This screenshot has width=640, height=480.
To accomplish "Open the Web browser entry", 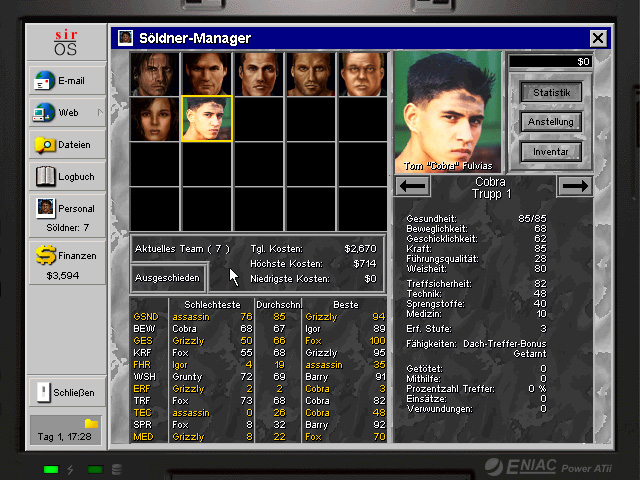I will click(67, 113).
